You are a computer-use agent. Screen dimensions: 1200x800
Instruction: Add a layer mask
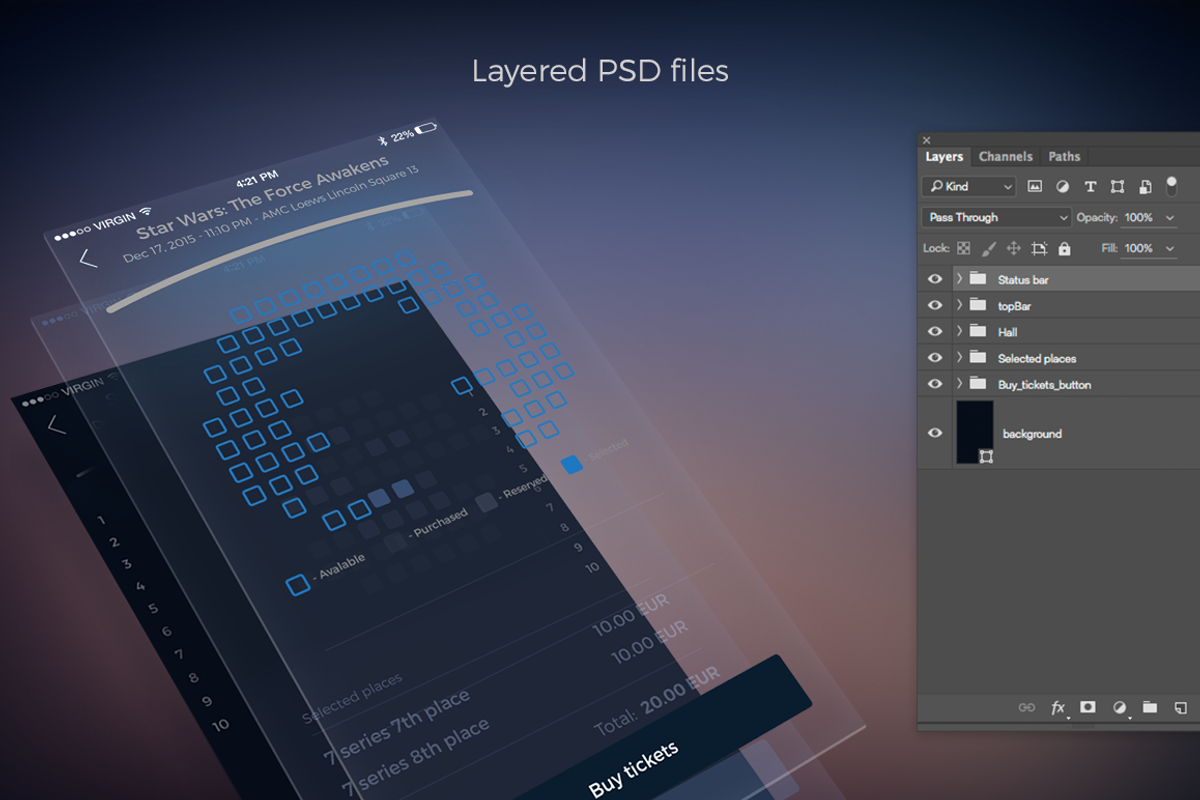1088,707
